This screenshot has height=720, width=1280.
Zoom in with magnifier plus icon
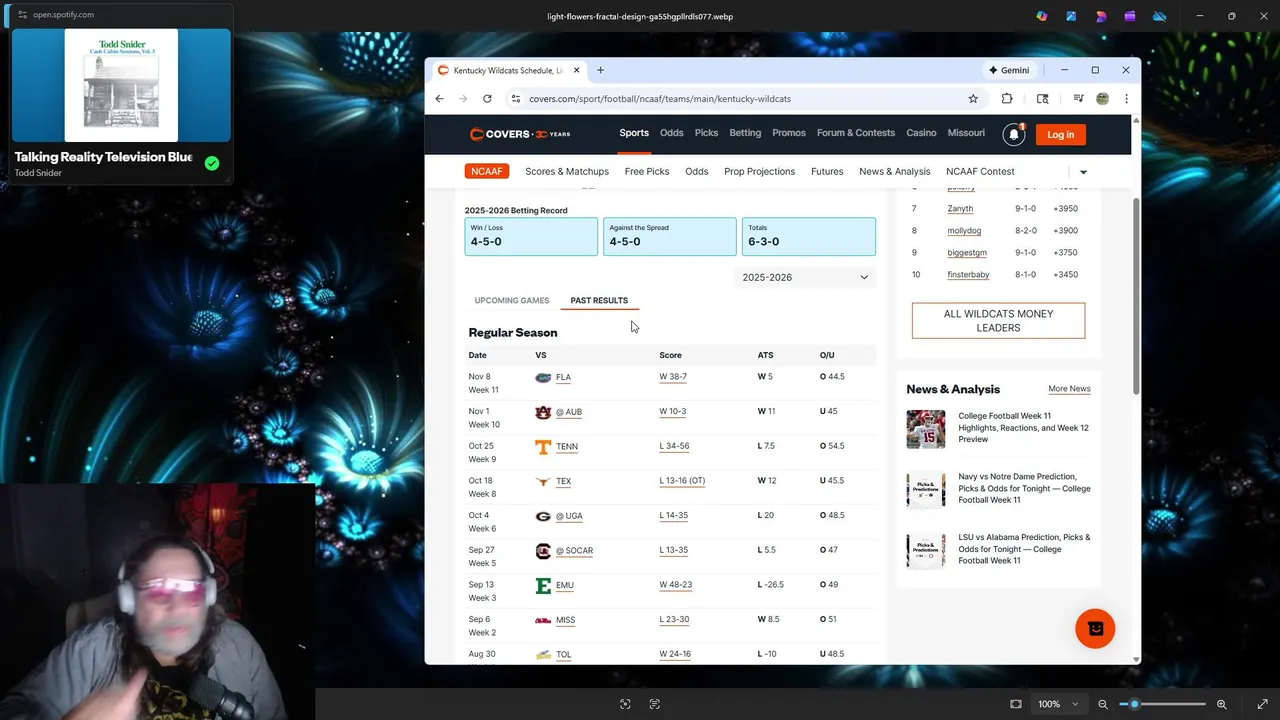click(x=1221, y=704)
